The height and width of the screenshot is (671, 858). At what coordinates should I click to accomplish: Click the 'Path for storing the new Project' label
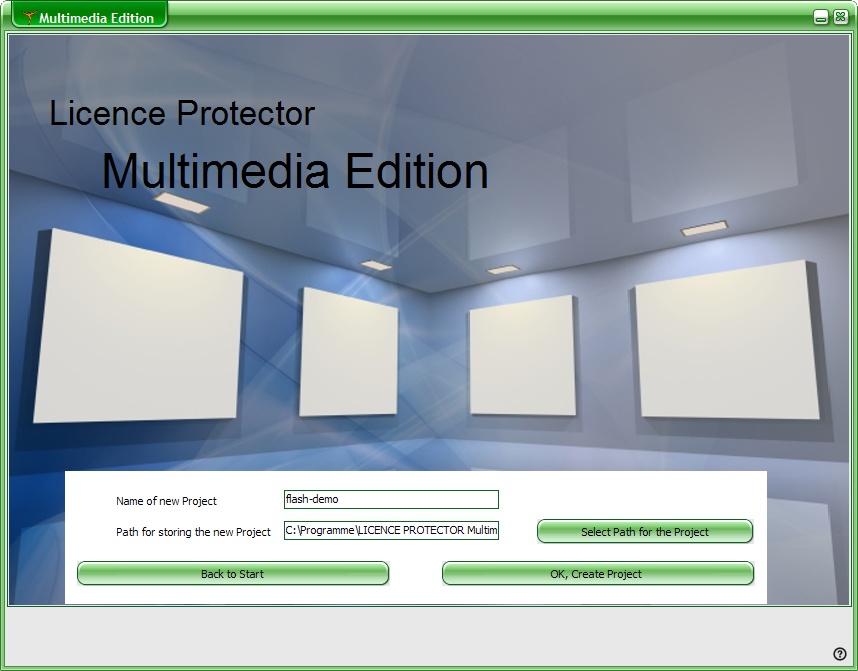click(x=193, y=532)
